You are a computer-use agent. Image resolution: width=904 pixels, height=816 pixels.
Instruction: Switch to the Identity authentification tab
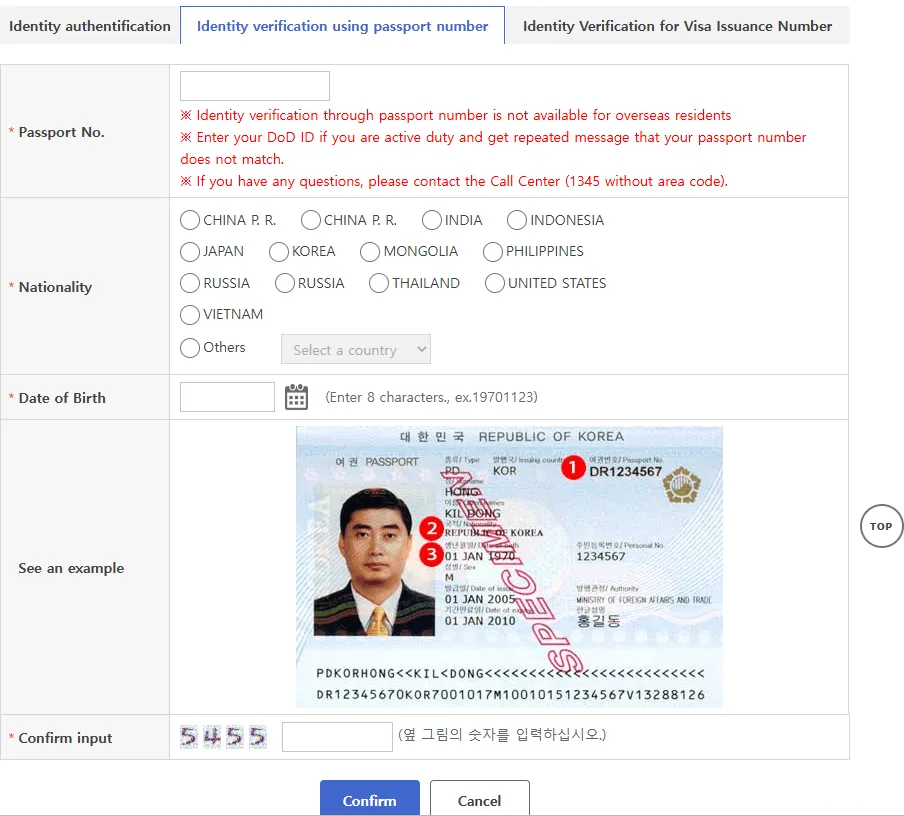90,26
